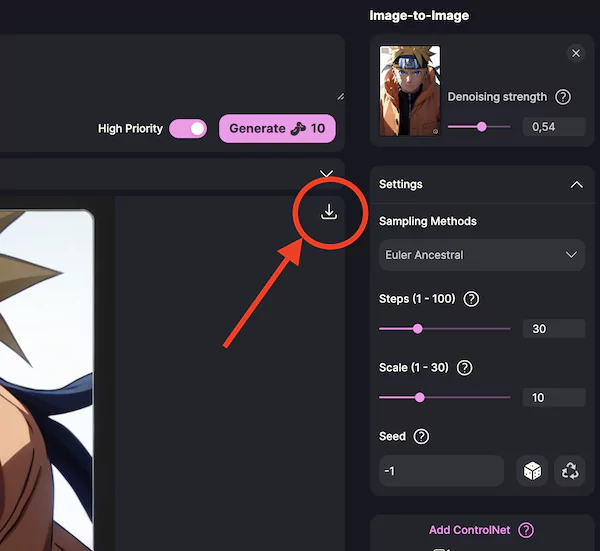Open the Steps help question mark
This screenshot has height=551, width=600.
(471, 299)
